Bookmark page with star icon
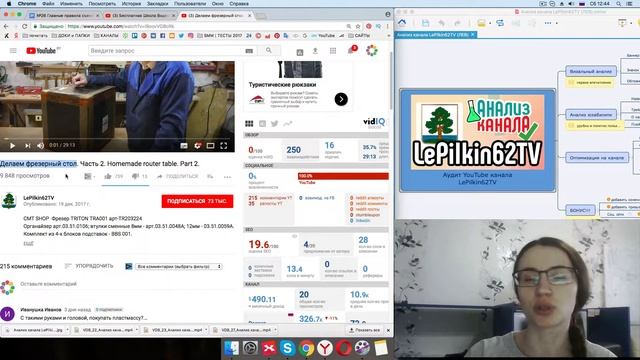Screen dimensions: 640x360 (x=358, y=26)
